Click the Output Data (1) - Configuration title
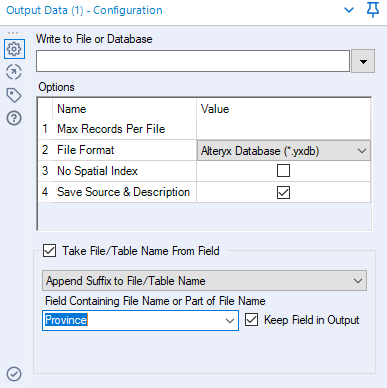387x388 pixels. (84, 10)
